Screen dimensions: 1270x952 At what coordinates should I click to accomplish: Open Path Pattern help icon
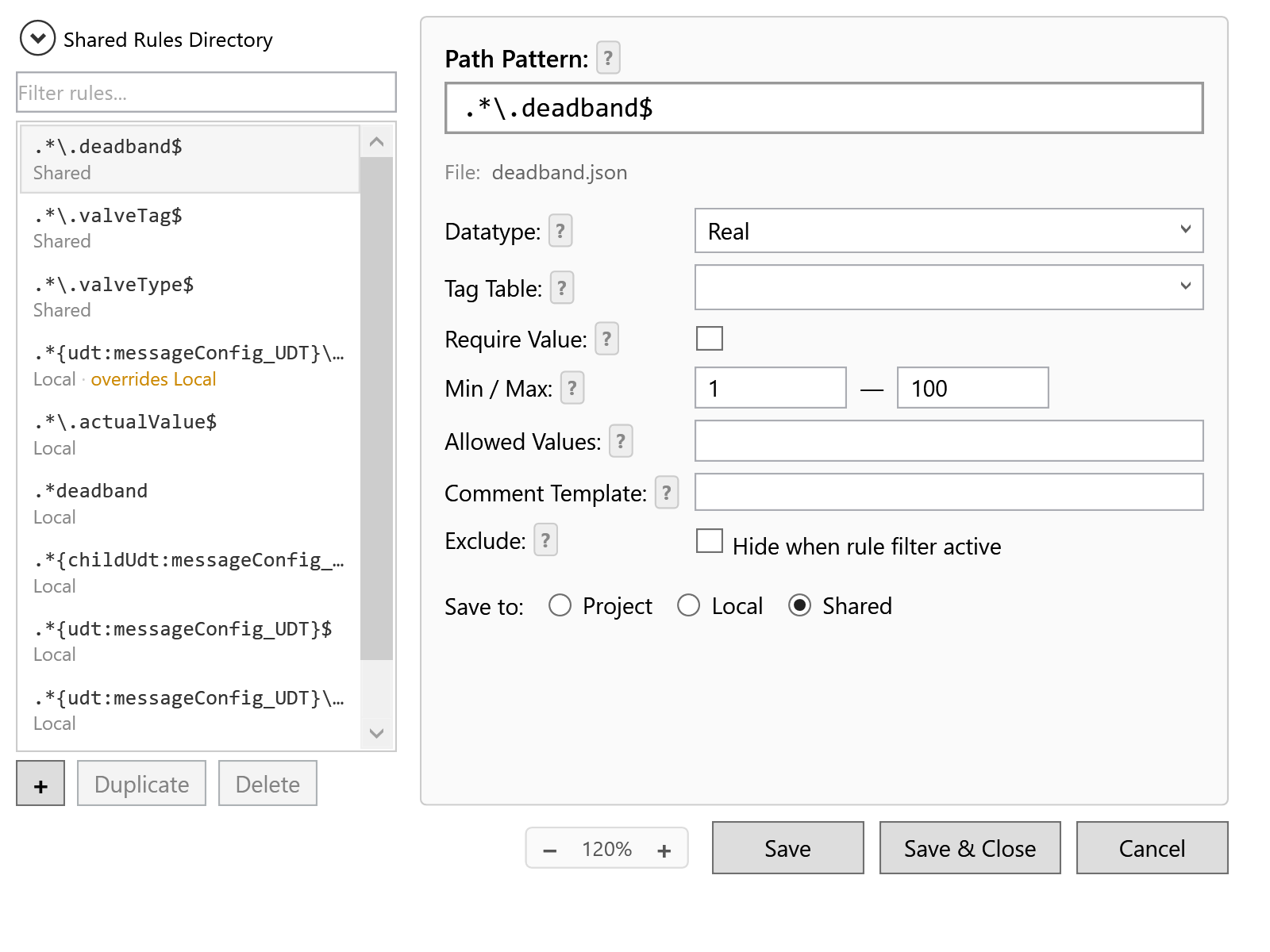pyautogui.click(x=608, y=58)
